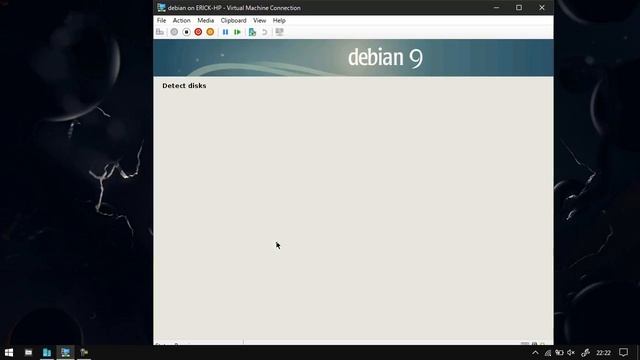Image resolution: width=640 pixels, height=360 pixels.
Task: Open the clock showing 22:22
Action: coord(603,353)
